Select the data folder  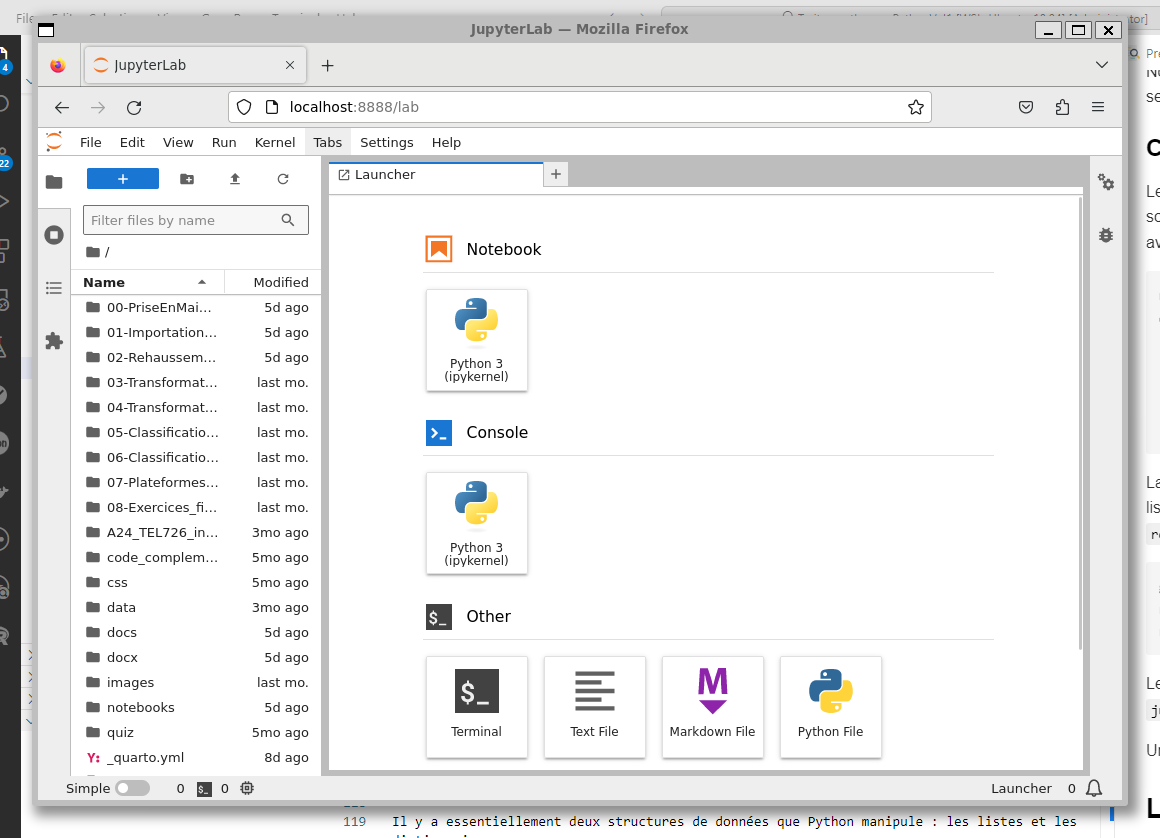(197, 608)
